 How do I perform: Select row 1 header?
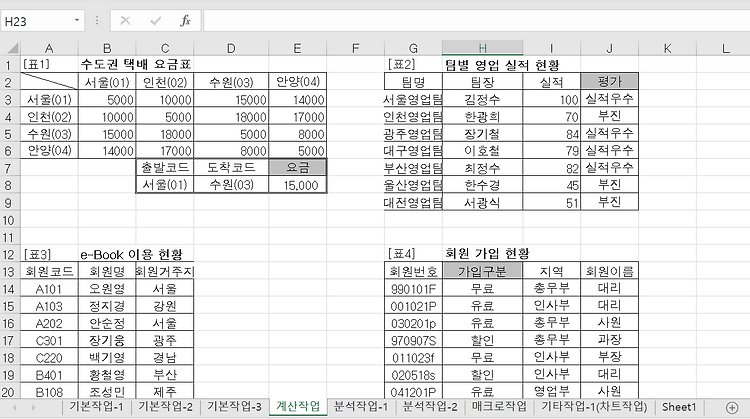coord(10,65)
